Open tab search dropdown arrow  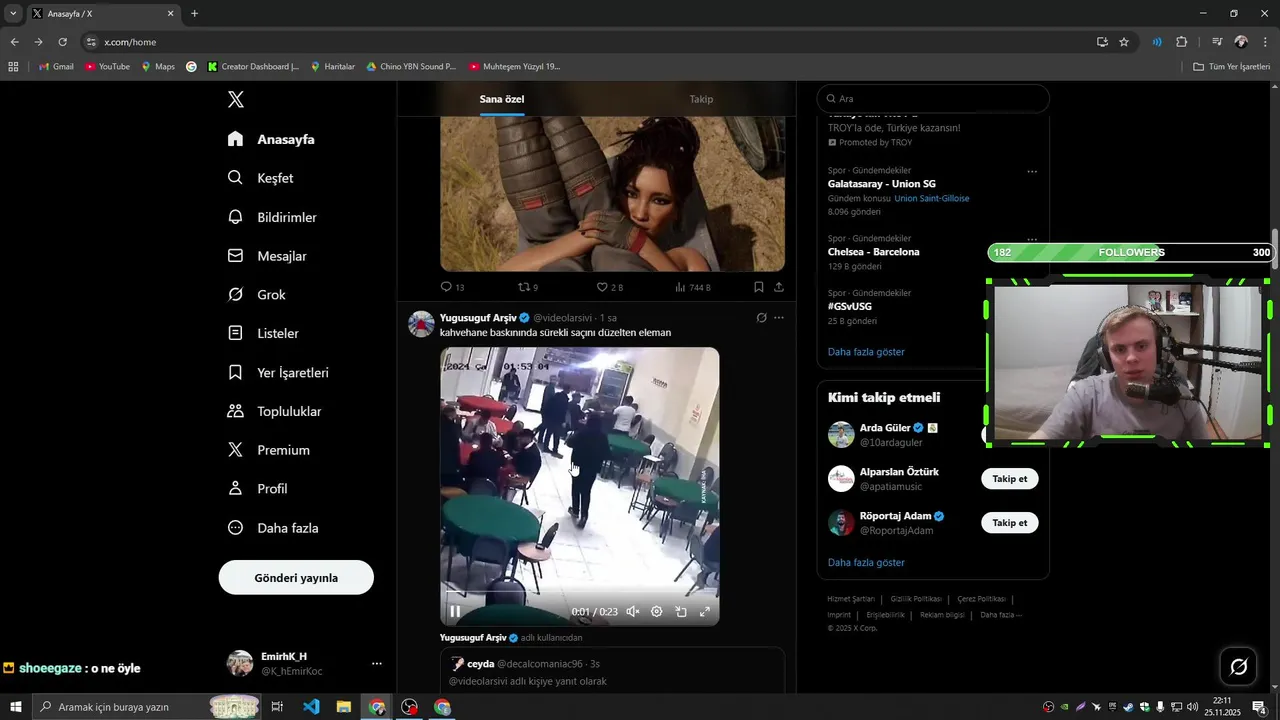(x=13, y=14)
